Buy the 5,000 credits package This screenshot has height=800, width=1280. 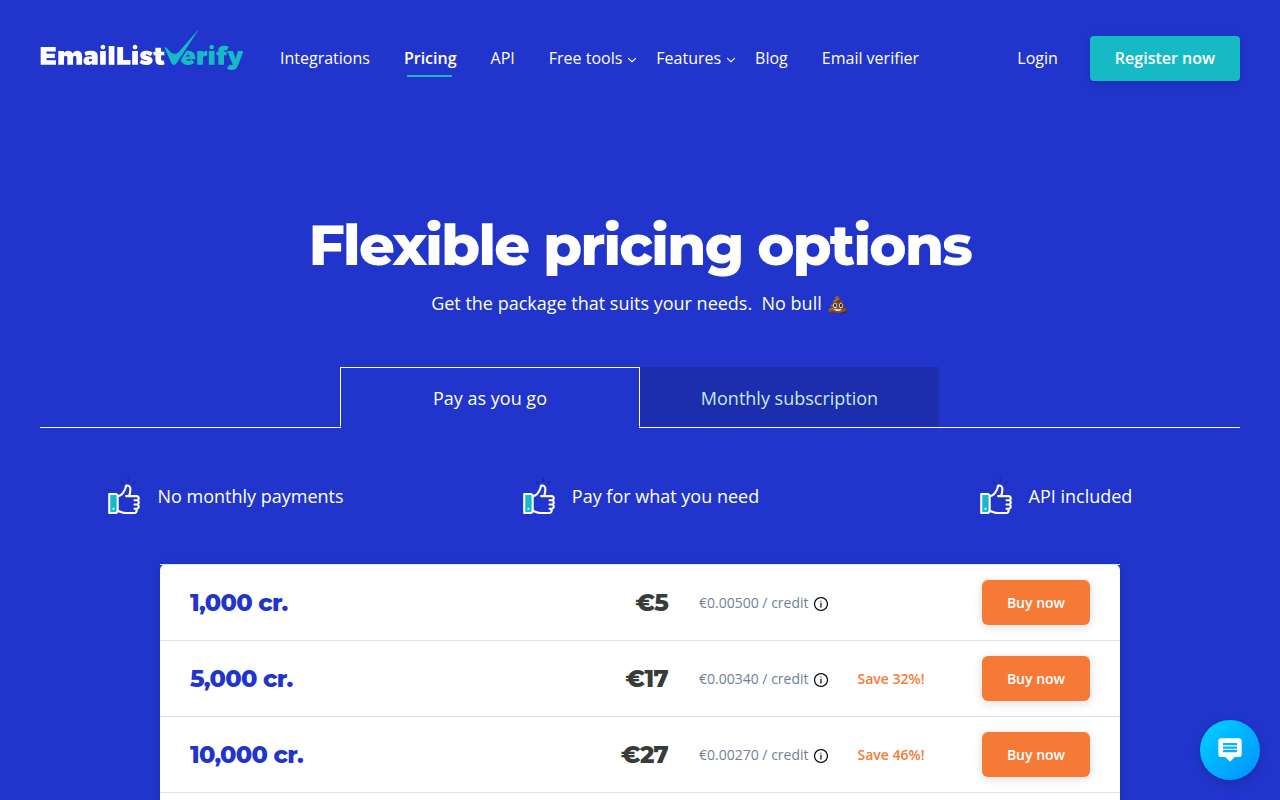click(1035, 679)
